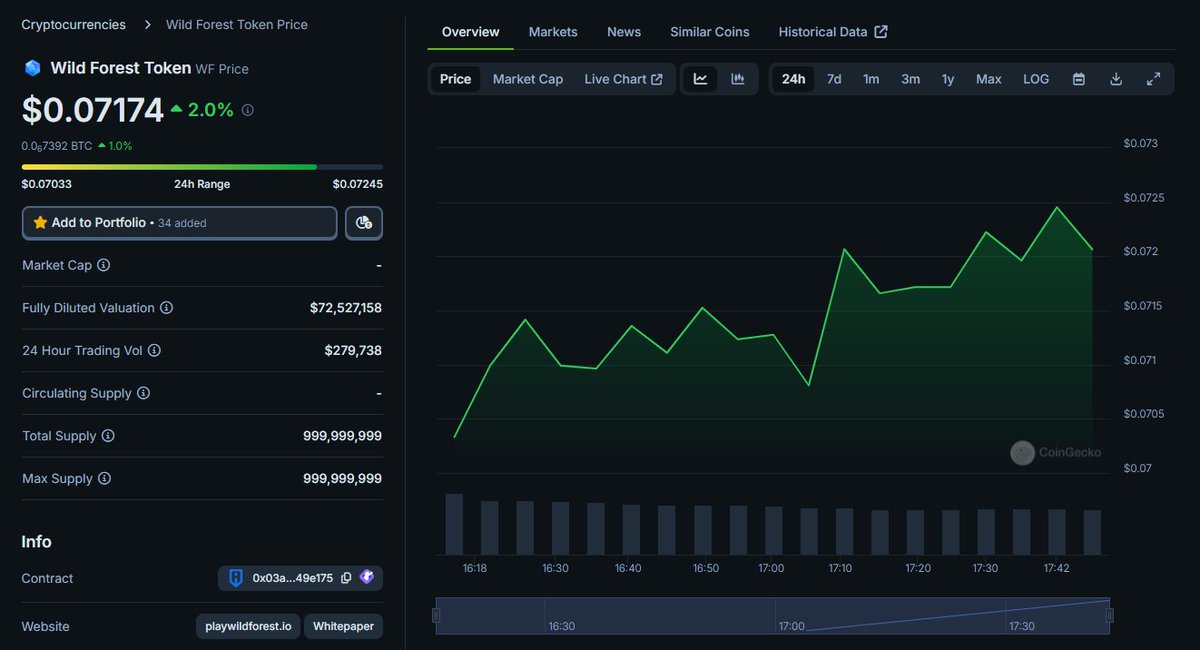Open the calendar date range picker
This screenshot has width=1200, height=650.
click(x=1079, y=79)
